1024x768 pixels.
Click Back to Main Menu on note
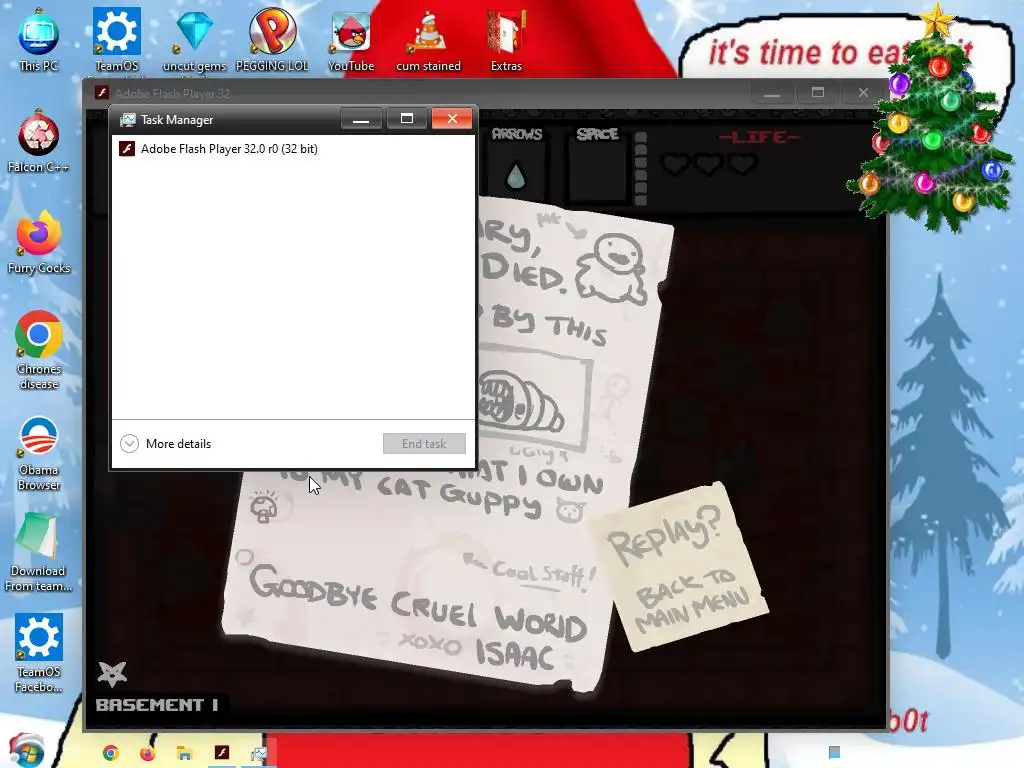coord(692,600)
